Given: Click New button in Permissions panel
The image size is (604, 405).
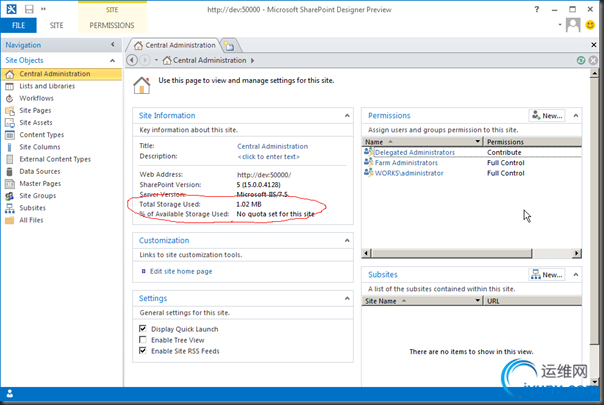Looking at the screenshot, I should click(547, 115).
